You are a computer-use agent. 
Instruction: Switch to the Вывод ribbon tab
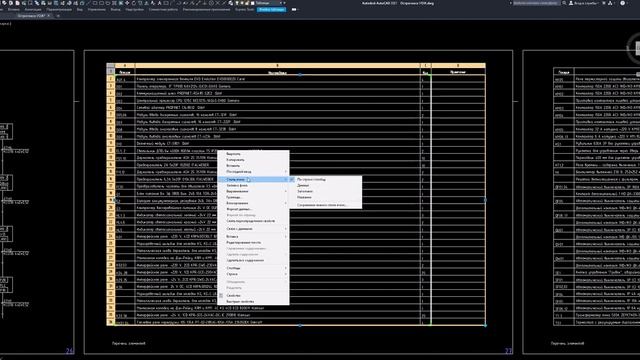(x=116, y=9)
